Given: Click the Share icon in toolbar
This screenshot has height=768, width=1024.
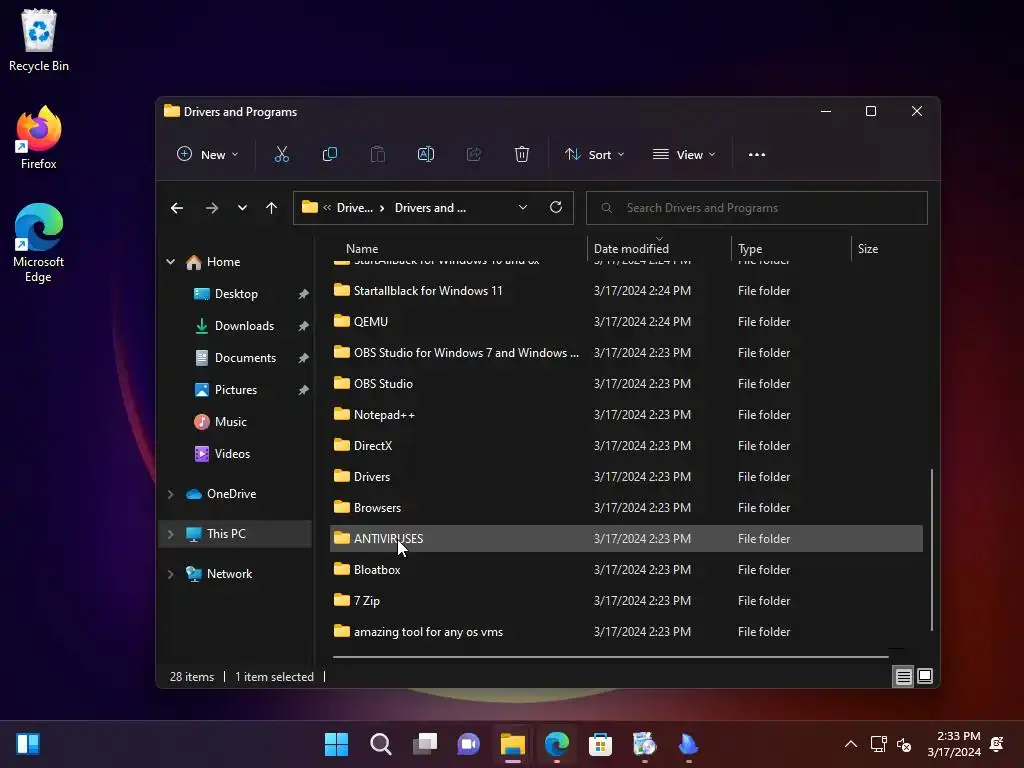Looking at the screenshot, I should [x=474, y=154].
